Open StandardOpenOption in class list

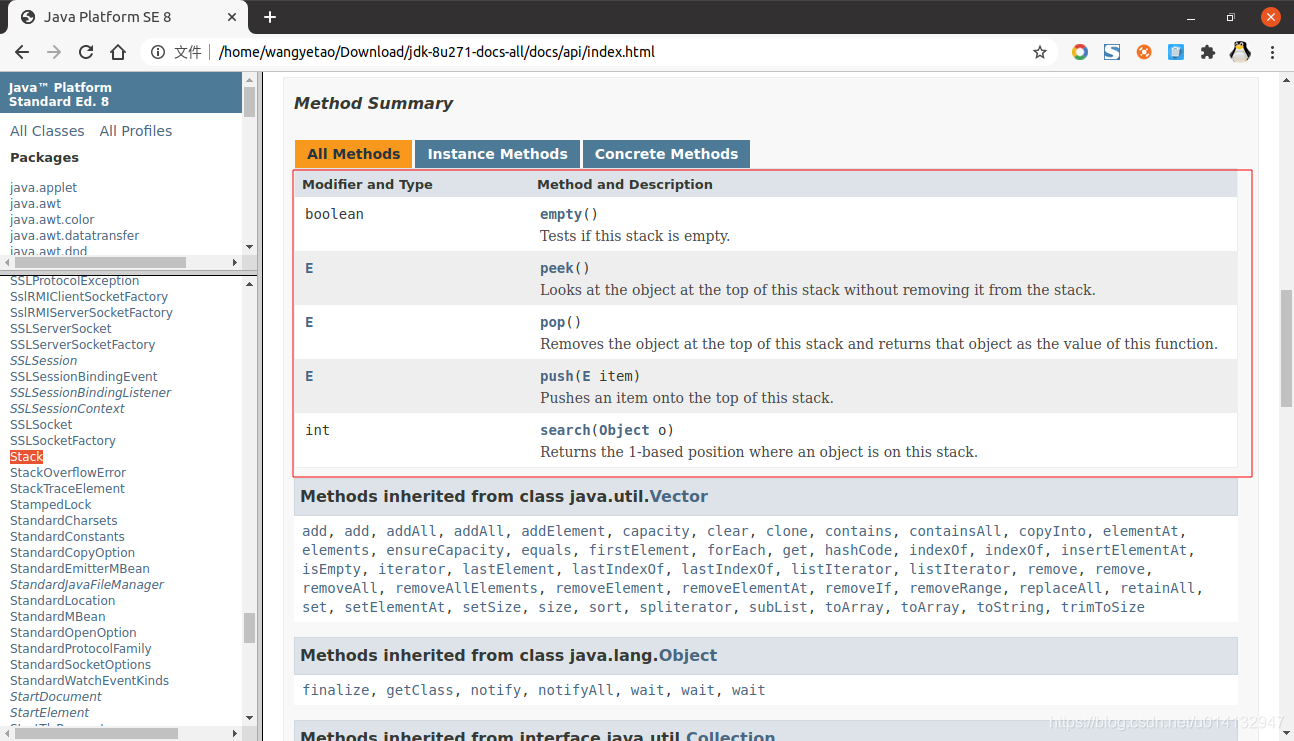(73, 632)
